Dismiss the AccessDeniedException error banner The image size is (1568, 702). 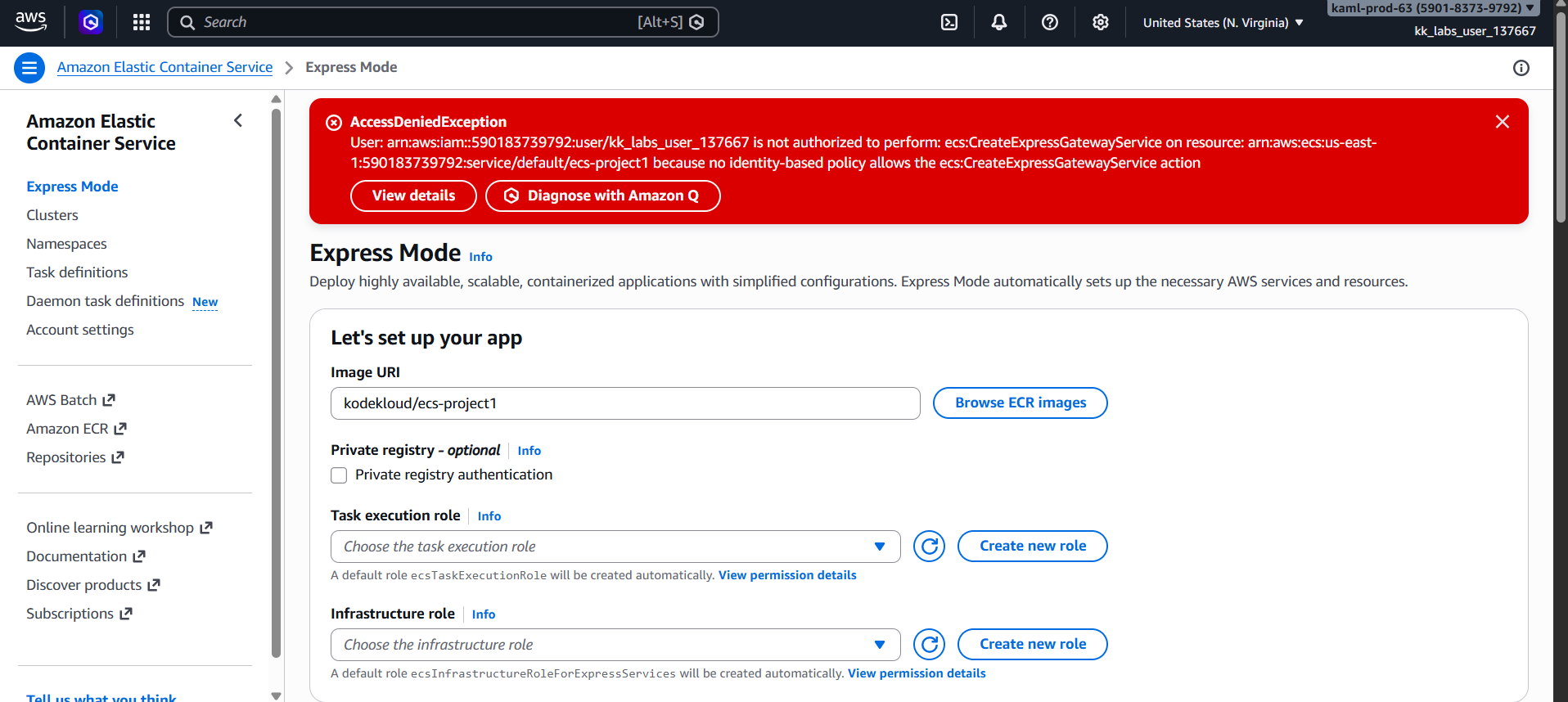point(1503,122)
